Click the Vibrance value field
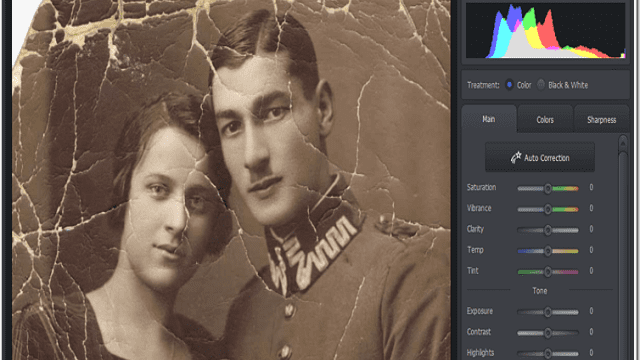The width and height of the screenshot is (640, 360). 591,208
